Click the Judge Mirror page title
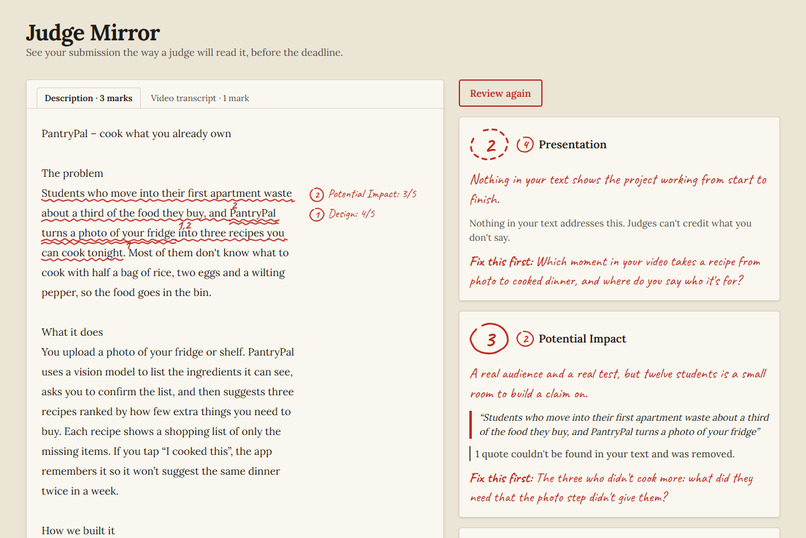The height and width of the screenshot is (538, 806). tap(93, 33)
